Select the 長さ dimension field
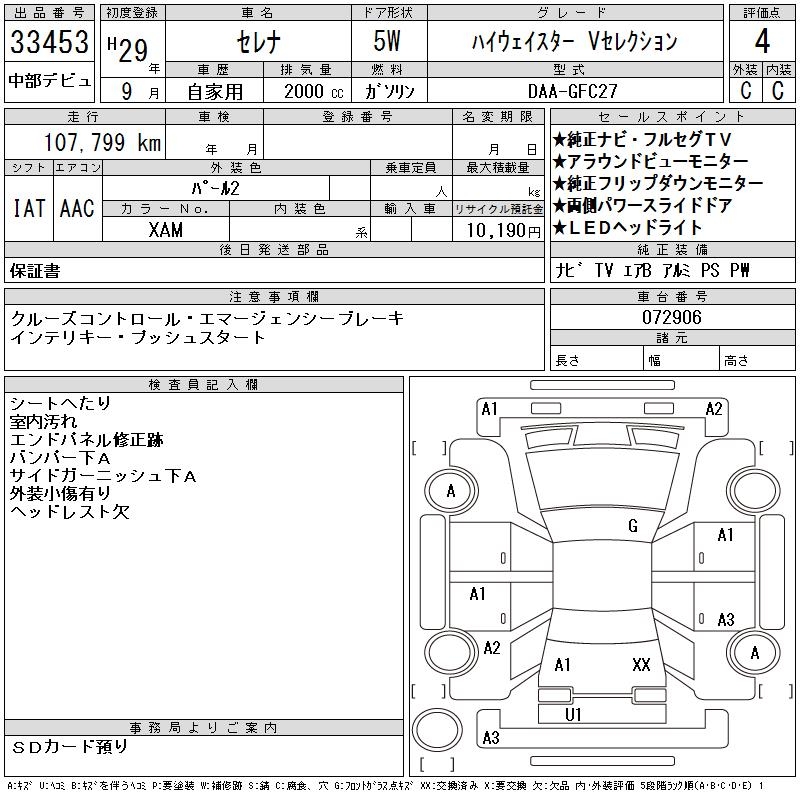This screenshot has width=800, height=800. tap(596, 360)
